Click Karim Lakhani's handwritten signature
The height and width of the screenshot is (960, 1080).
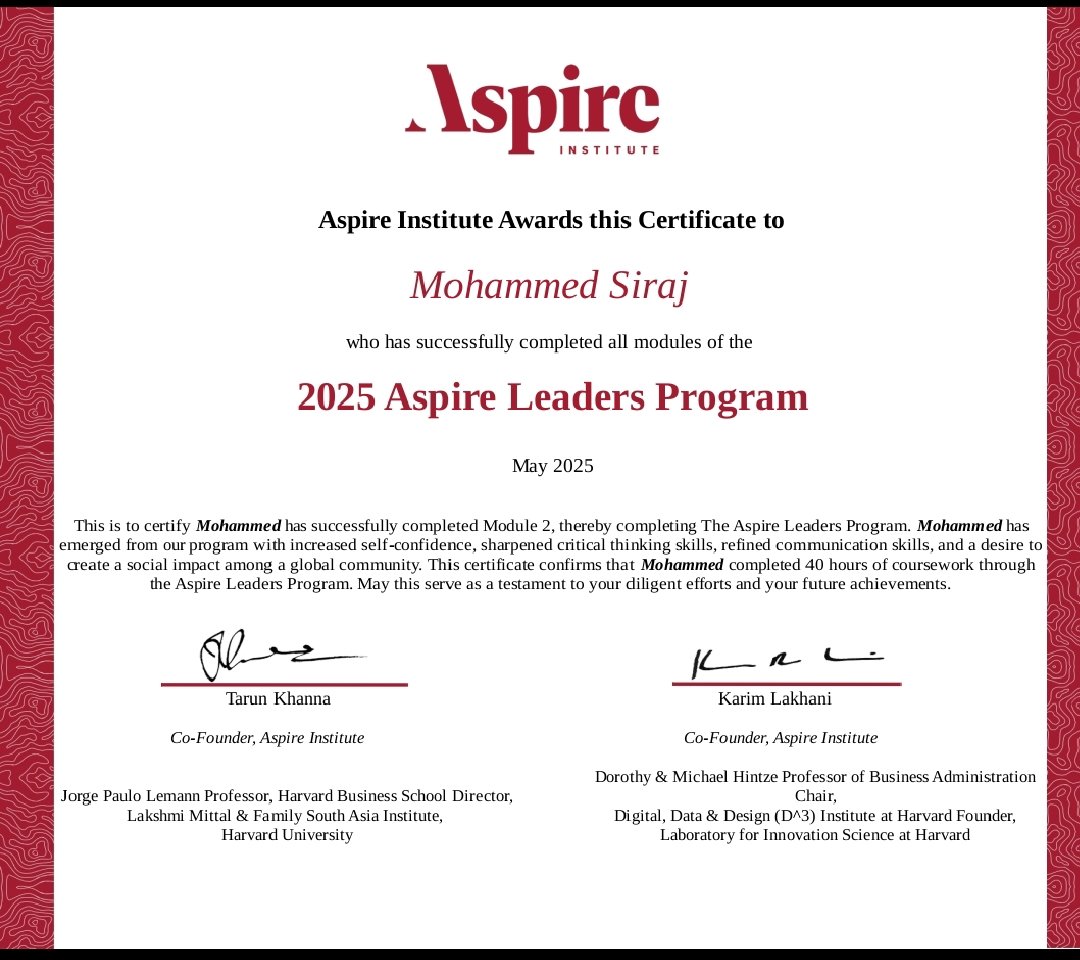pyautogui.click(x=787, y=662)
